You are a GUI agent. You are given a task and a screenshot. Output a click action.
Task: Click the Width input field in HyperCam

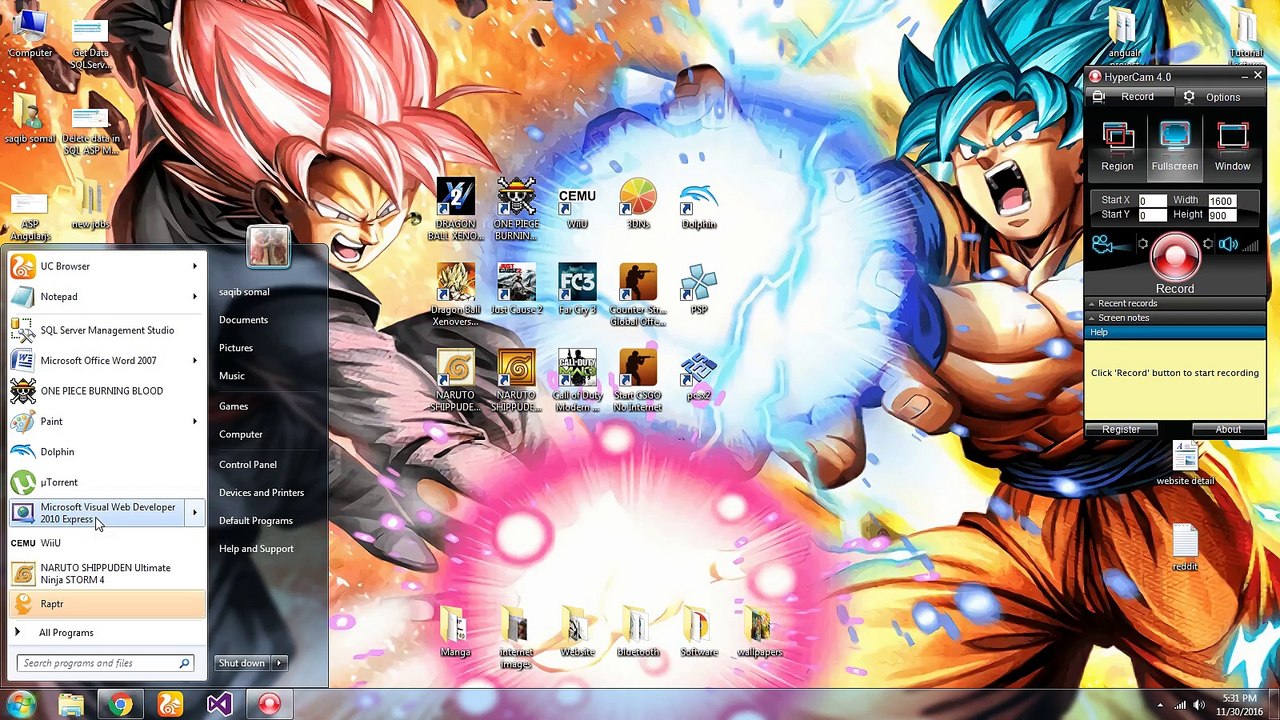(x=1221, y=200)
